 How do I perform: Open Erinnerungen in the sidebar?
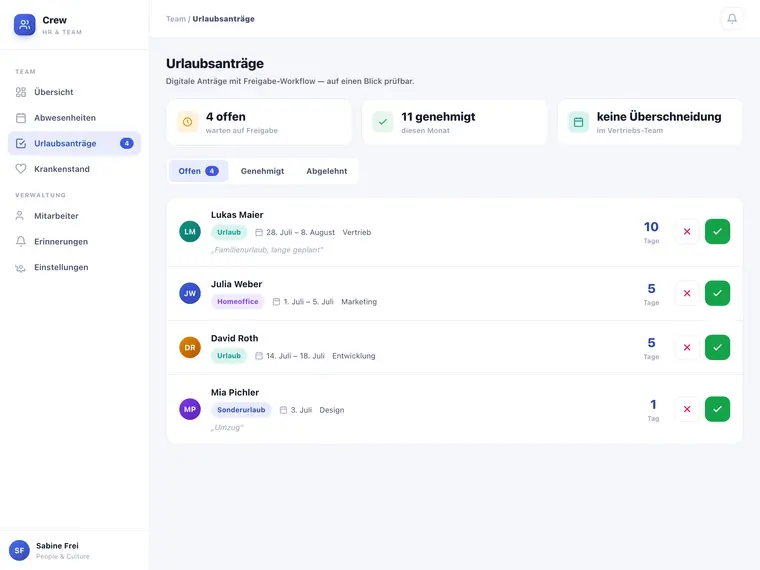74,241
